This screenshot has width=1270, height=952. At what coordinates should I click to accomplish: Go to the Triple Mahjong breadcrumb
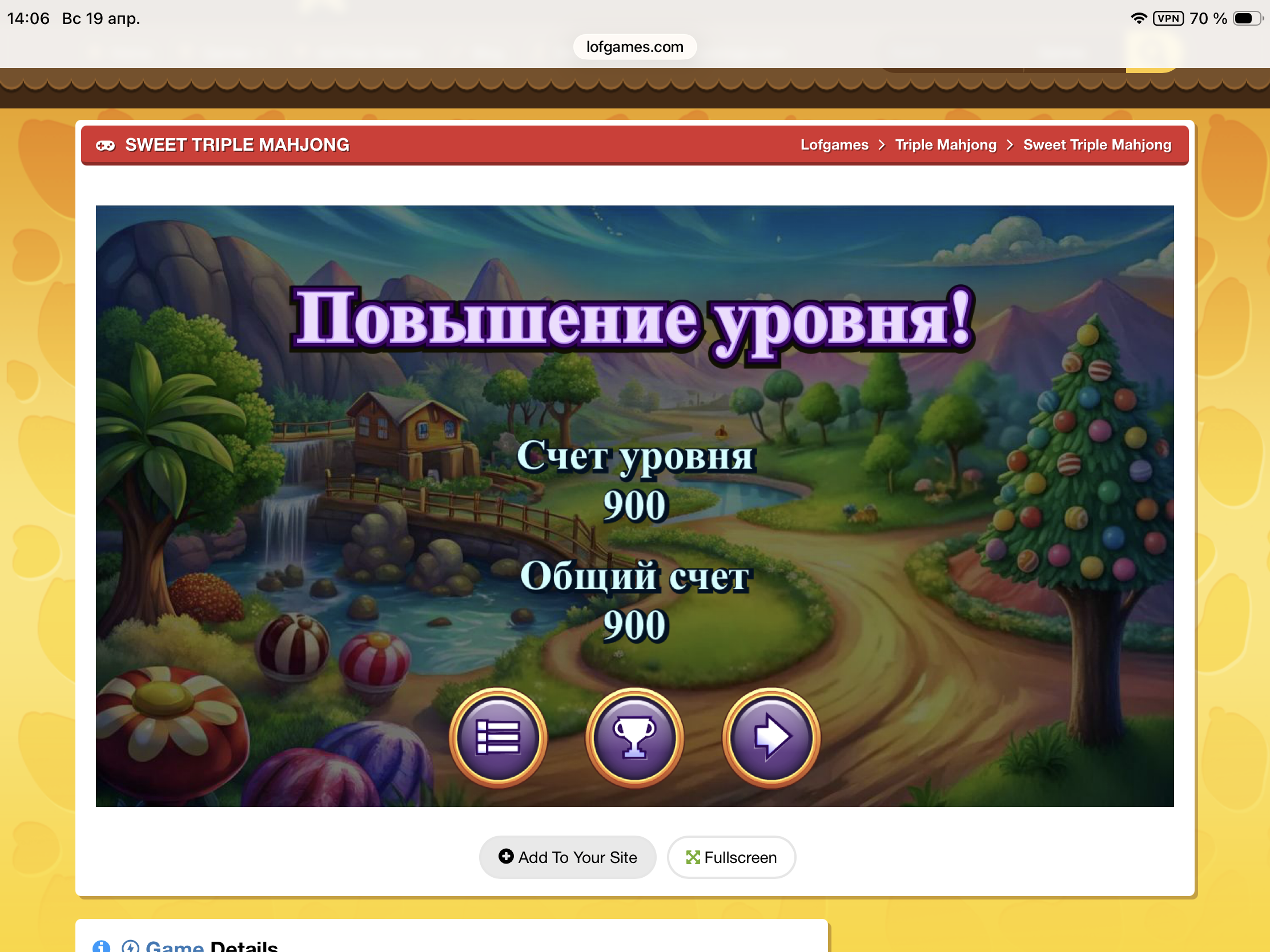point(946,145)
